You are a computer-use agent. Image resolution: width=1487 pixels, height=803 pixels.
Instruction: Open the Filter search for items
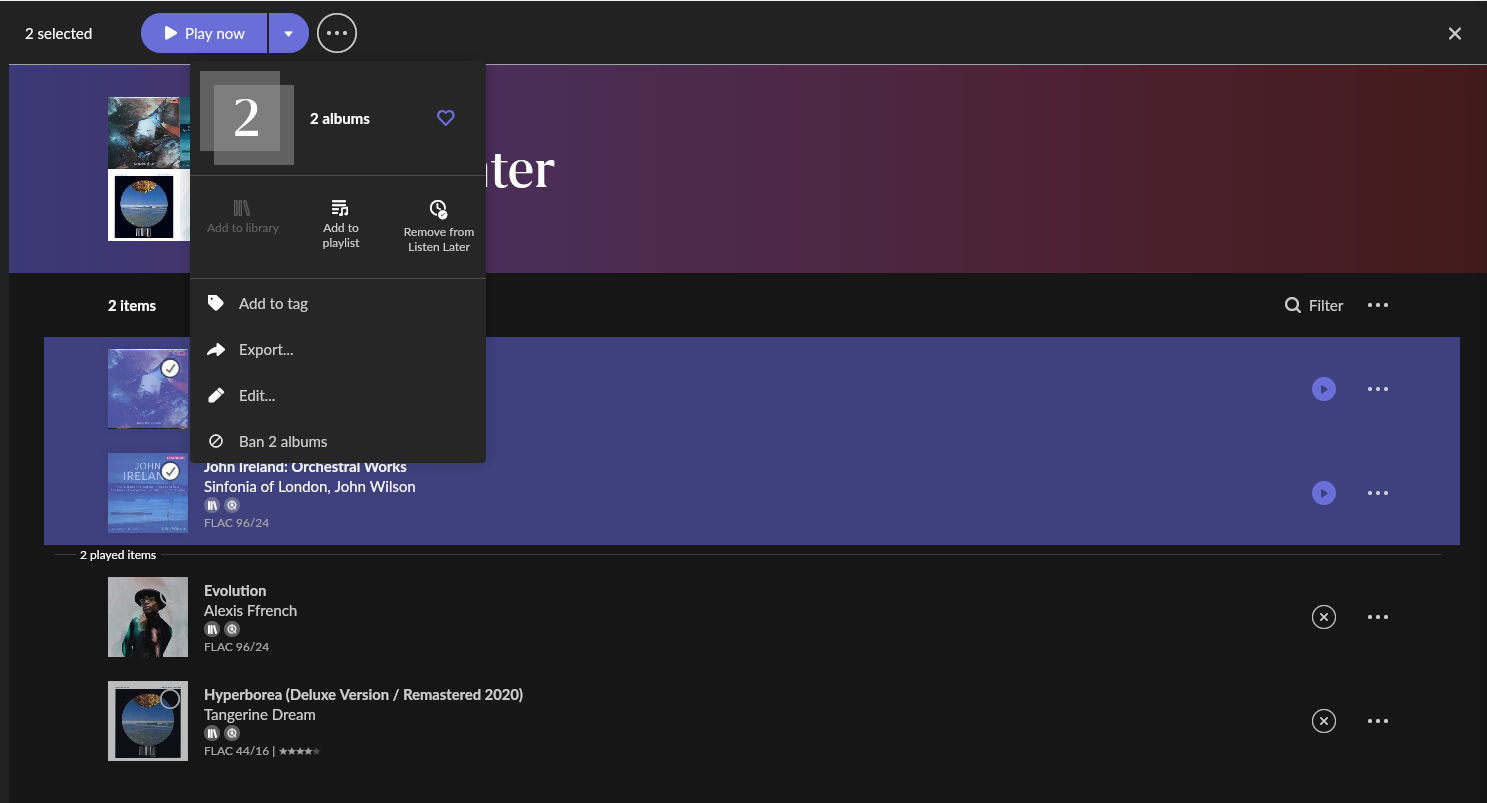point(1314,305)
